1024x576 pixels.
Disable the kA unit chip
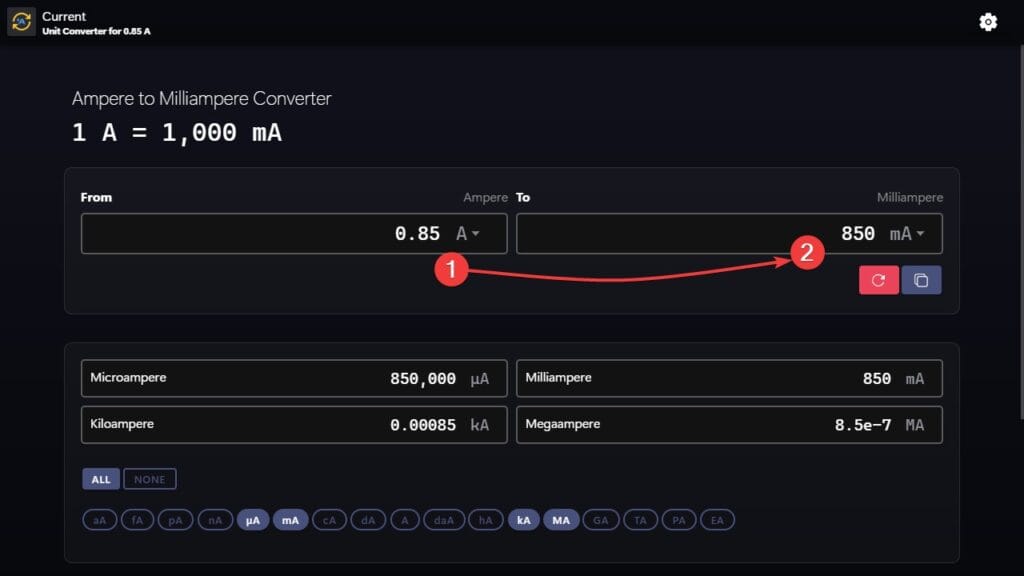pos(524,520)
